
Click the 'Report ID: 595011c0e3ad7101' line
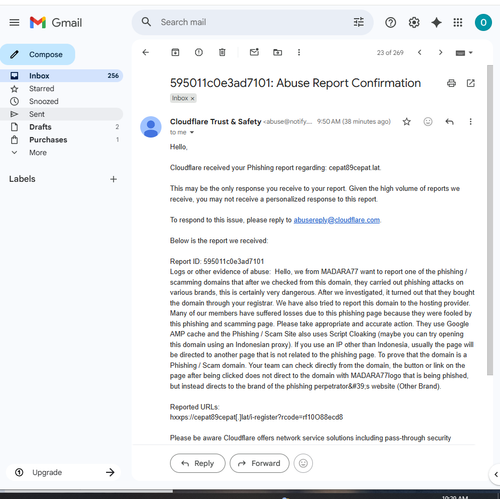217,261
